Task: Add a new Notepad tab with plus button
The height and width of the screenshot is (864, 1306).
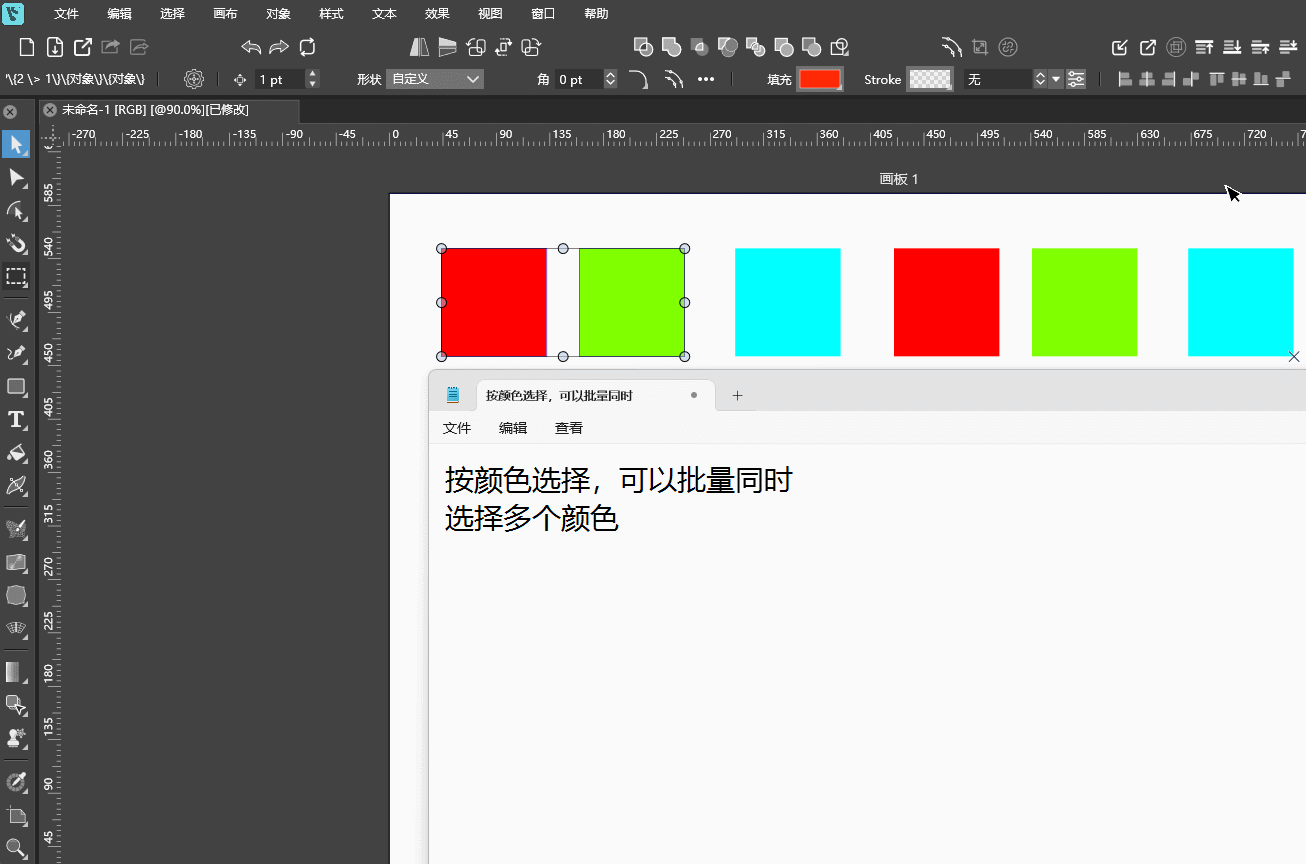Action: pyautogui.click(x=738, y=396)
